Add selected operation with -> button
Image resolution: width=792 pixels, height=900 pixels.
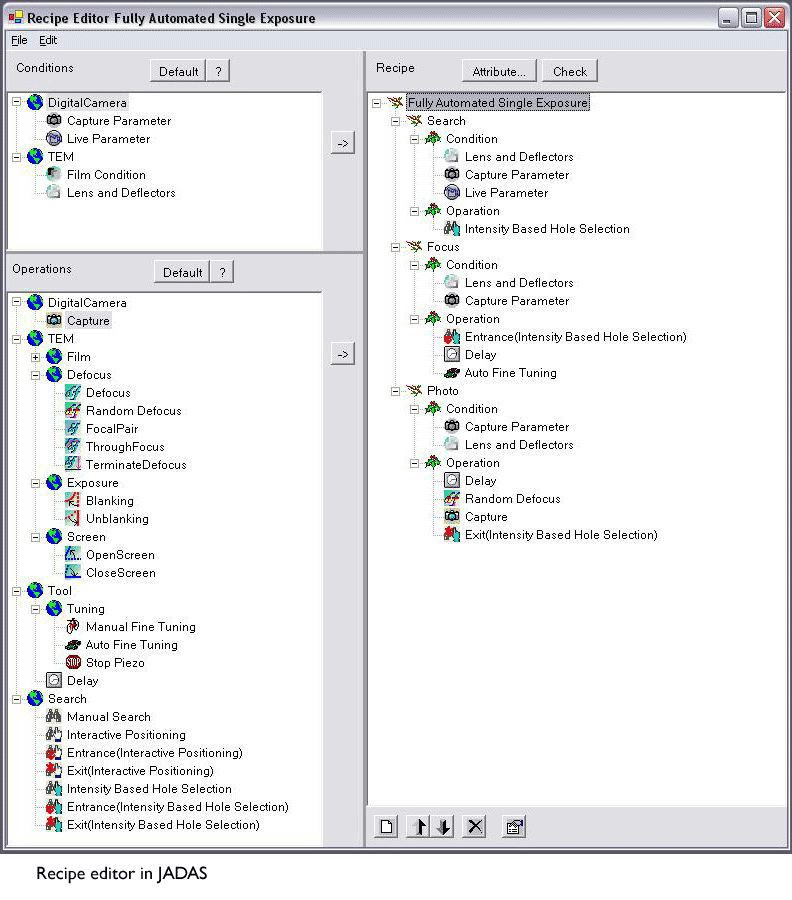[x=343, y=354]
